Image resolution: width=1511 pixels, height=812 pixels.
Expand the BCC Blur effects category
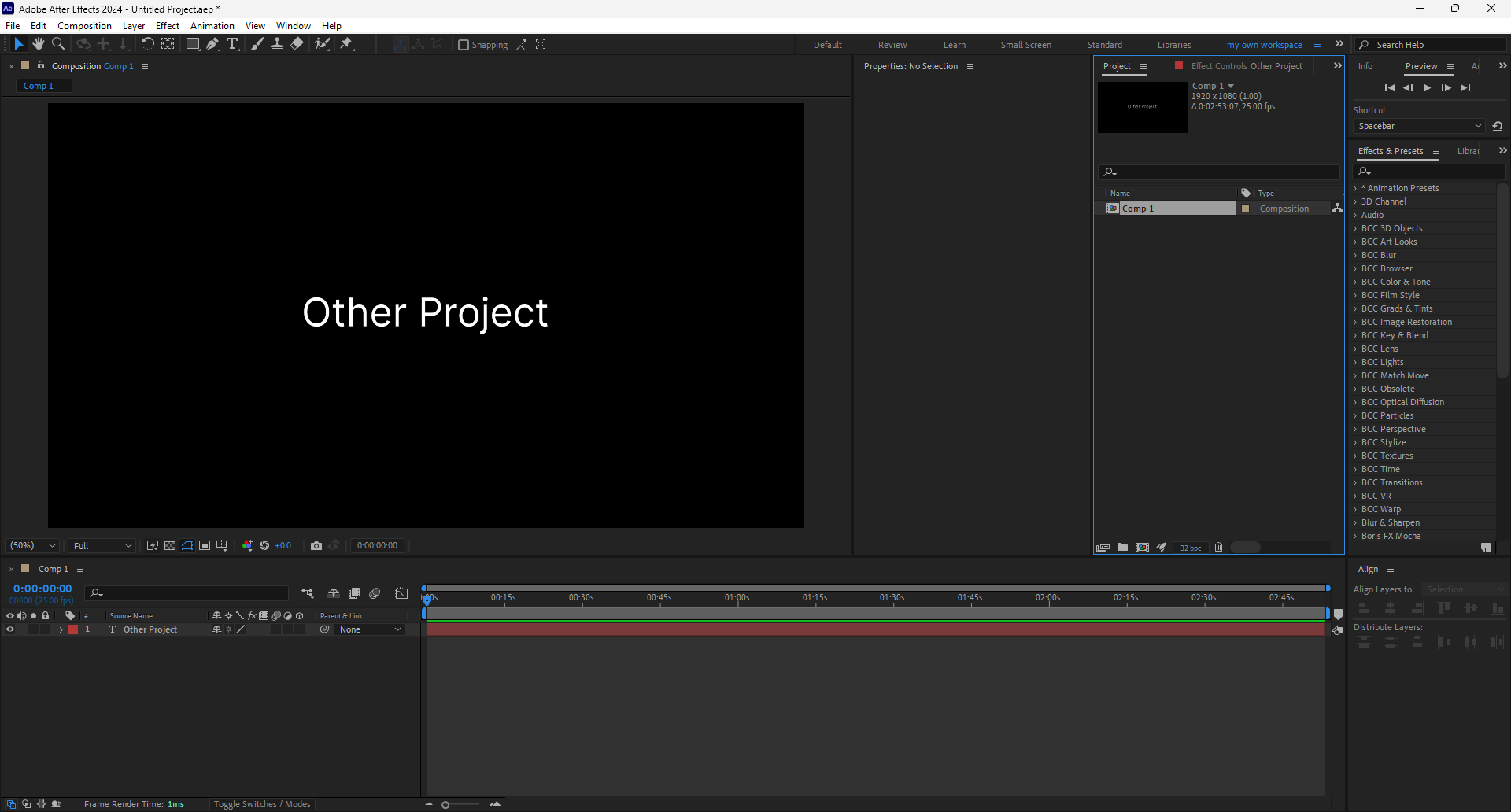(x=1354, y=255)
